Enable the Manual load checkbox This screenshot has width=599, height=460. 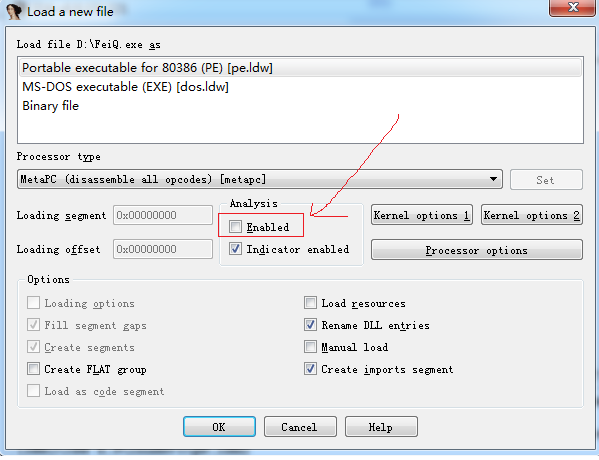click(x=310, y=347)
